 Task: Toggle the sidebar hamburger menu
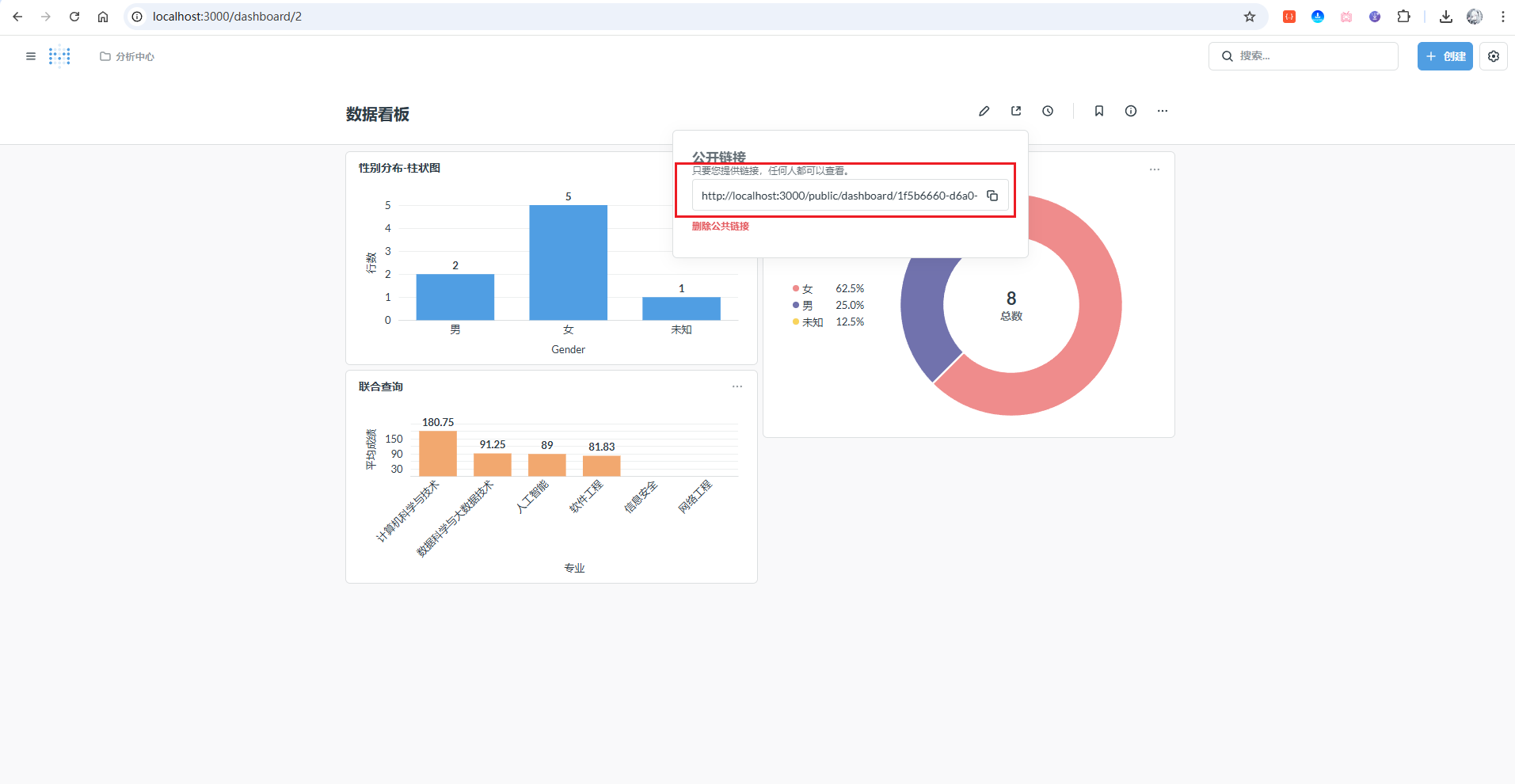tap(31, 56)
